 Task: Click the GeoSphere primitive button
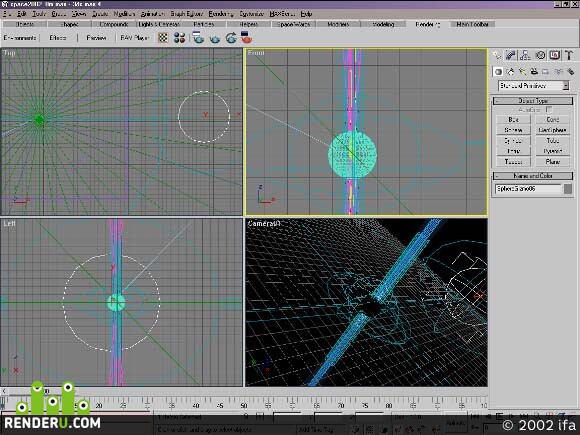pyautogui.click(x=553, y=130)
